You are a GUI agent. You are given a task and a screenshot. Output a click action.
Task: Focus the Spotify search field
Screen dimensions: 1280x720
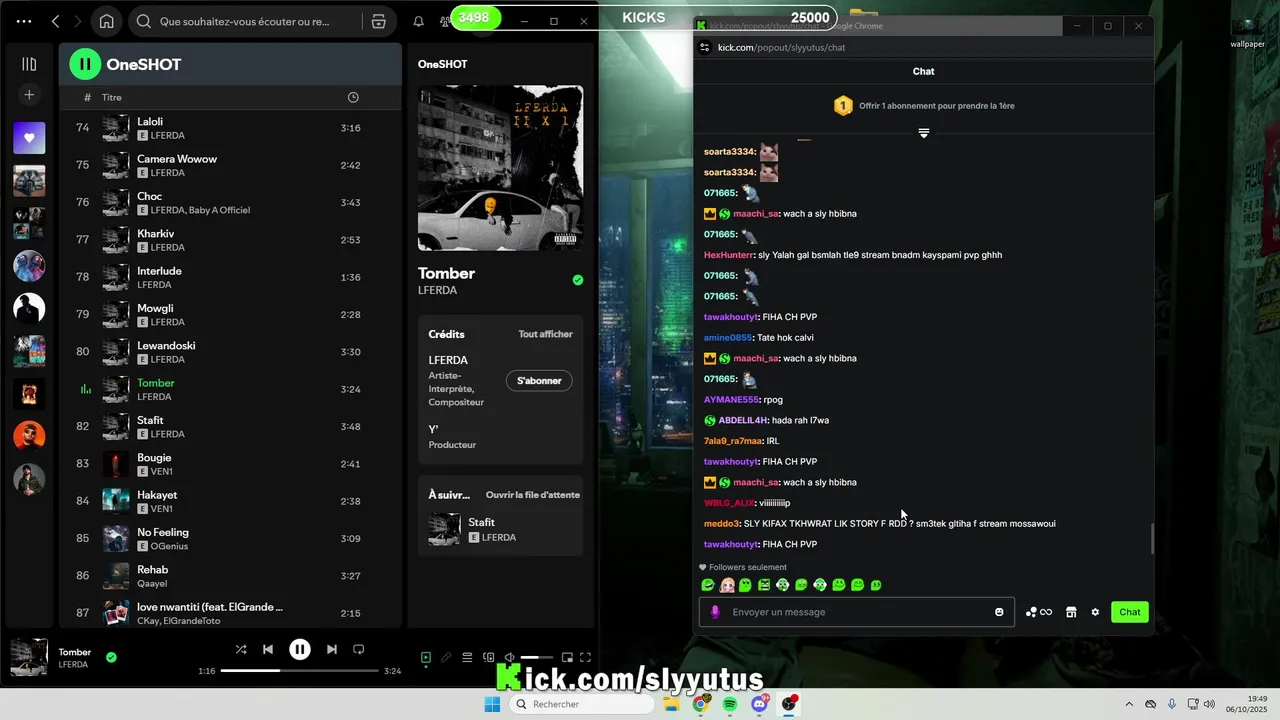[x=248, y=21]
